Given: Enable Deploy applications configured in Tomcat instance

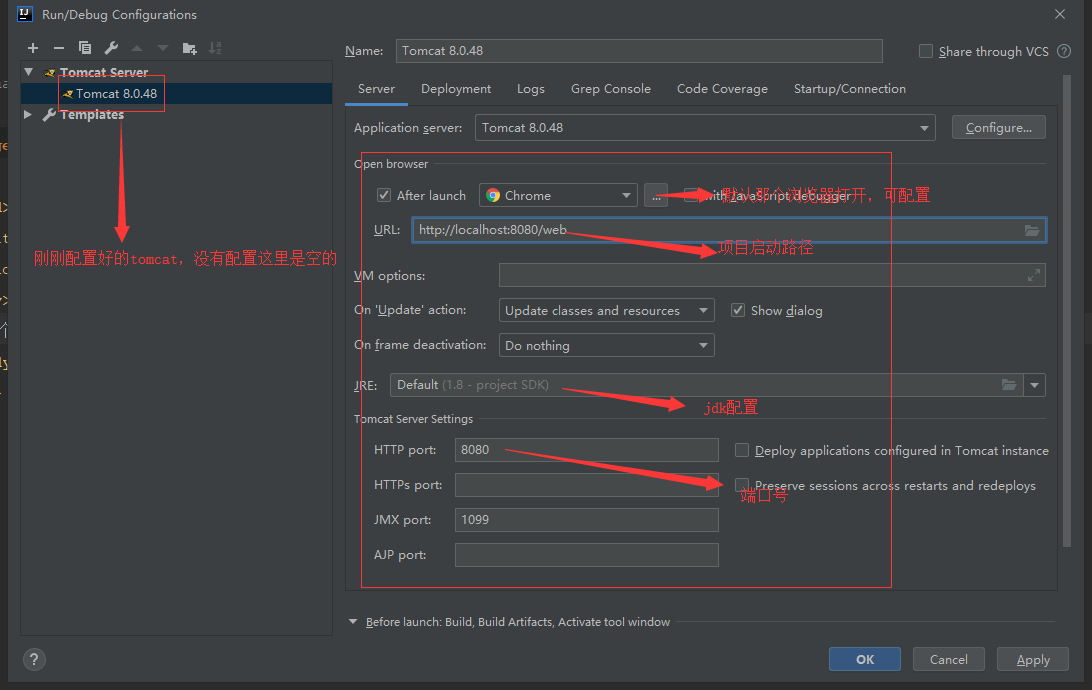Looking at the screenshot, I should click(x=742, y=450).
